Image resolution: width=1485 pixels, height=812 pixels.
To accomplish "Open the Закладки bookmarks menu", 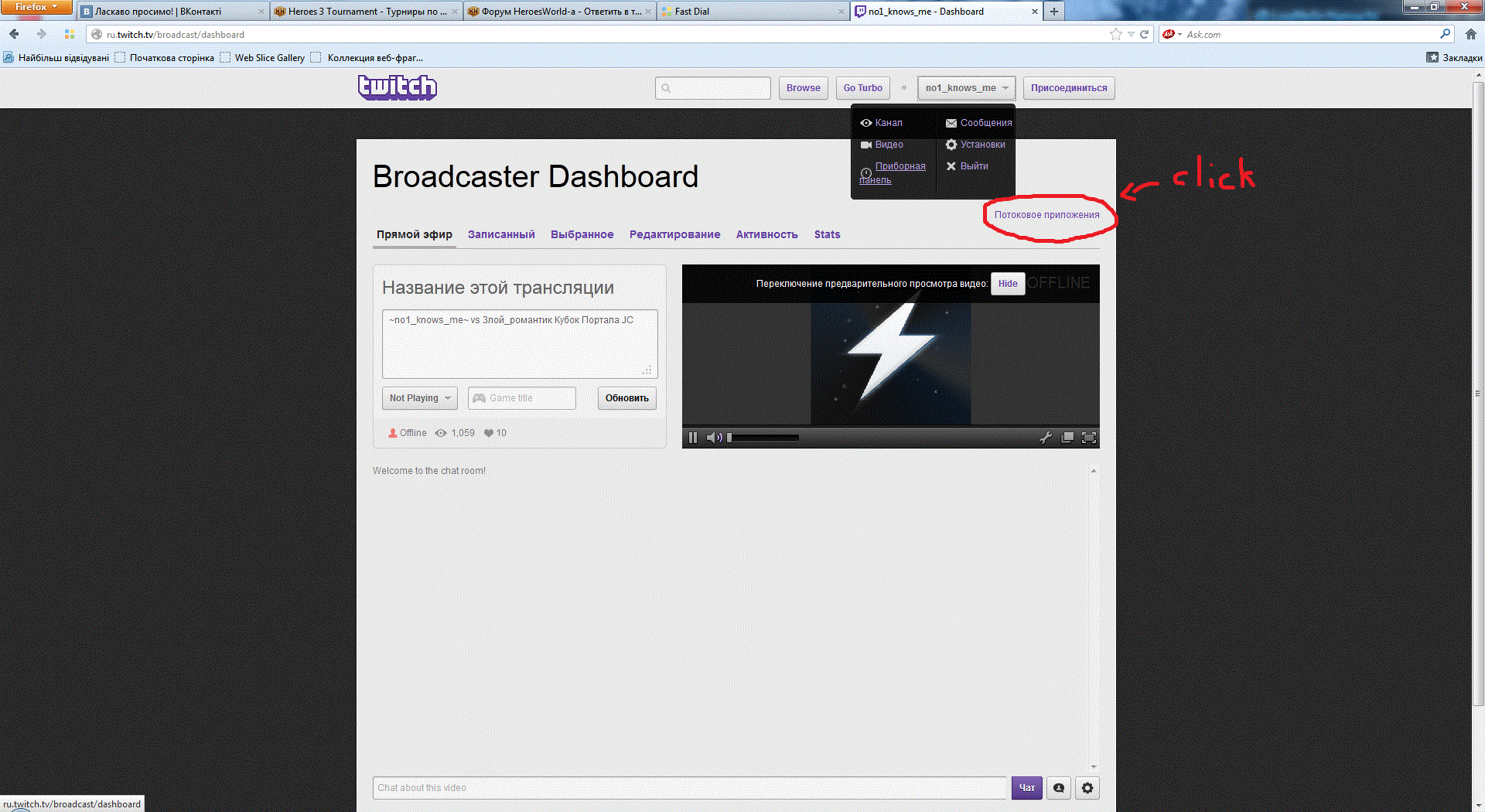I will 1454,58.
